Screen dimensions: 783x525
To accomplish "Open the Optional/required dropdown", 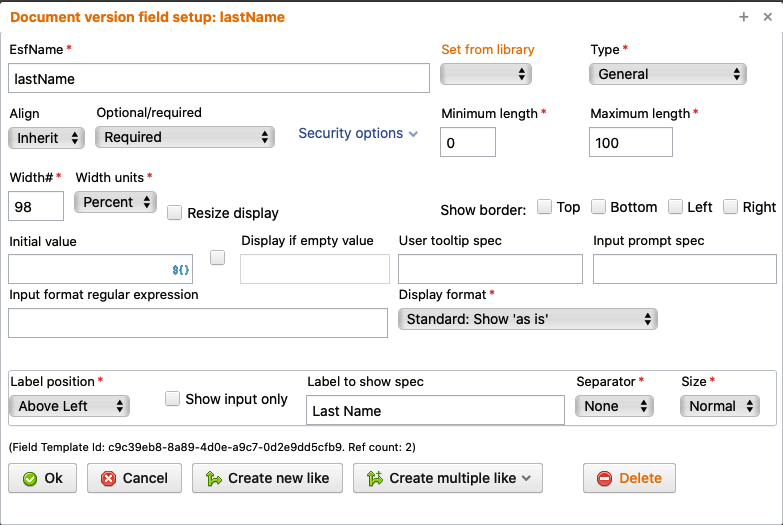I will click(x=185, y=137).
